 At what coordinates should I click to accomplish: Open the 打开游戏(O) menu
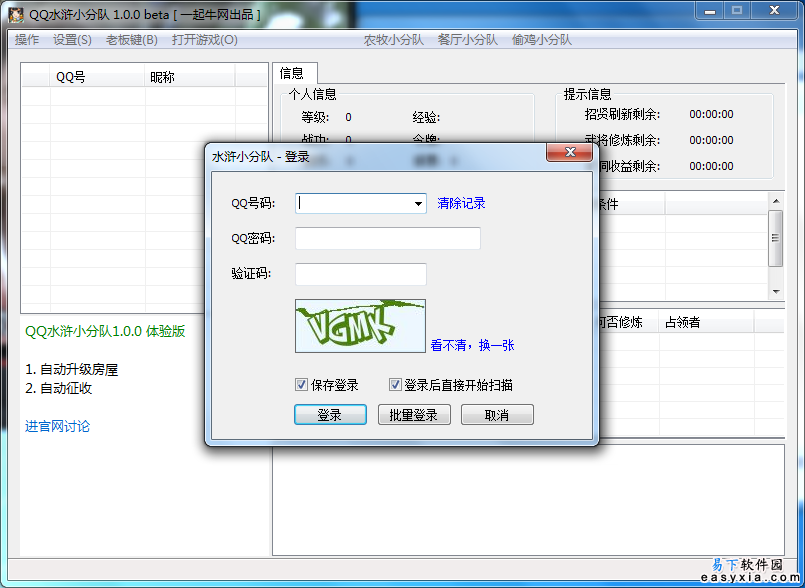(x=205, y=40)
